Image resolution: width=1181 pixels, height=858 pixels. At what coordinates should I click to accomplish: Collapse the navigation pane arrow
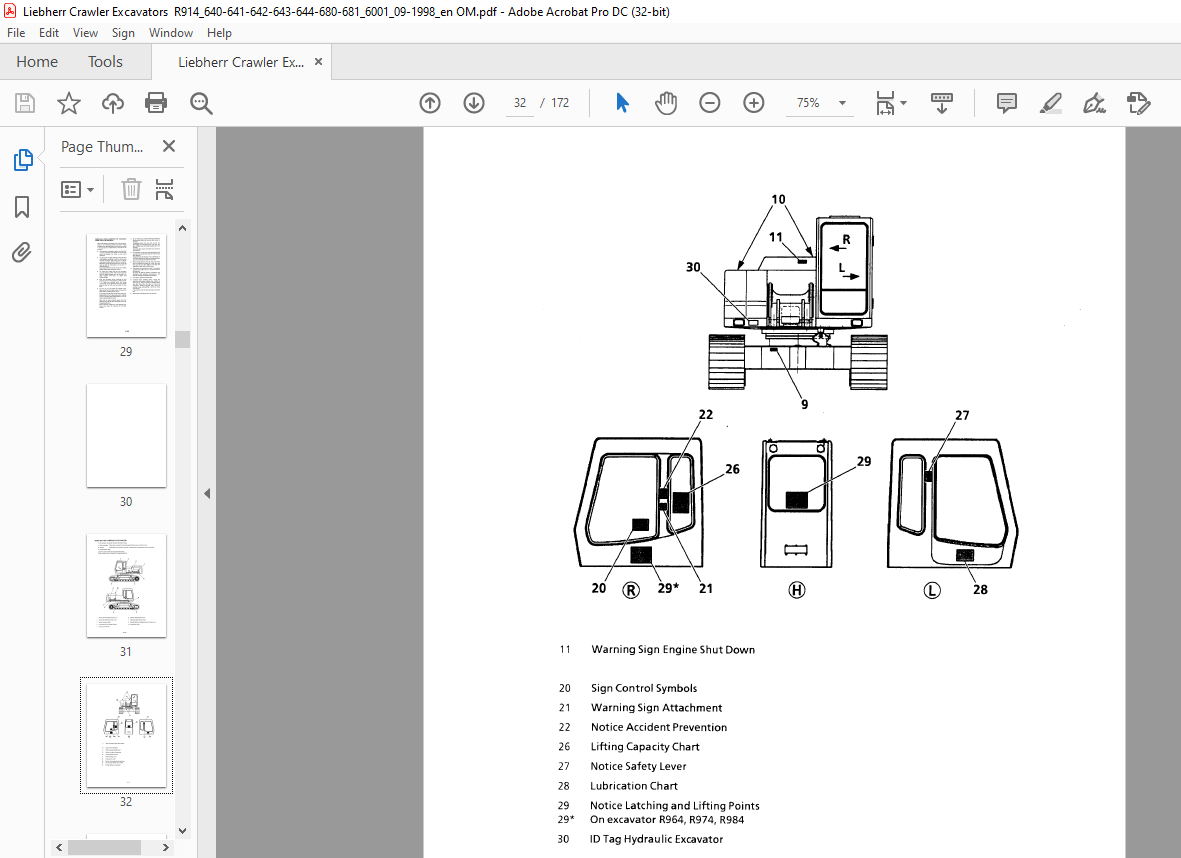click(x=207, y=493)
